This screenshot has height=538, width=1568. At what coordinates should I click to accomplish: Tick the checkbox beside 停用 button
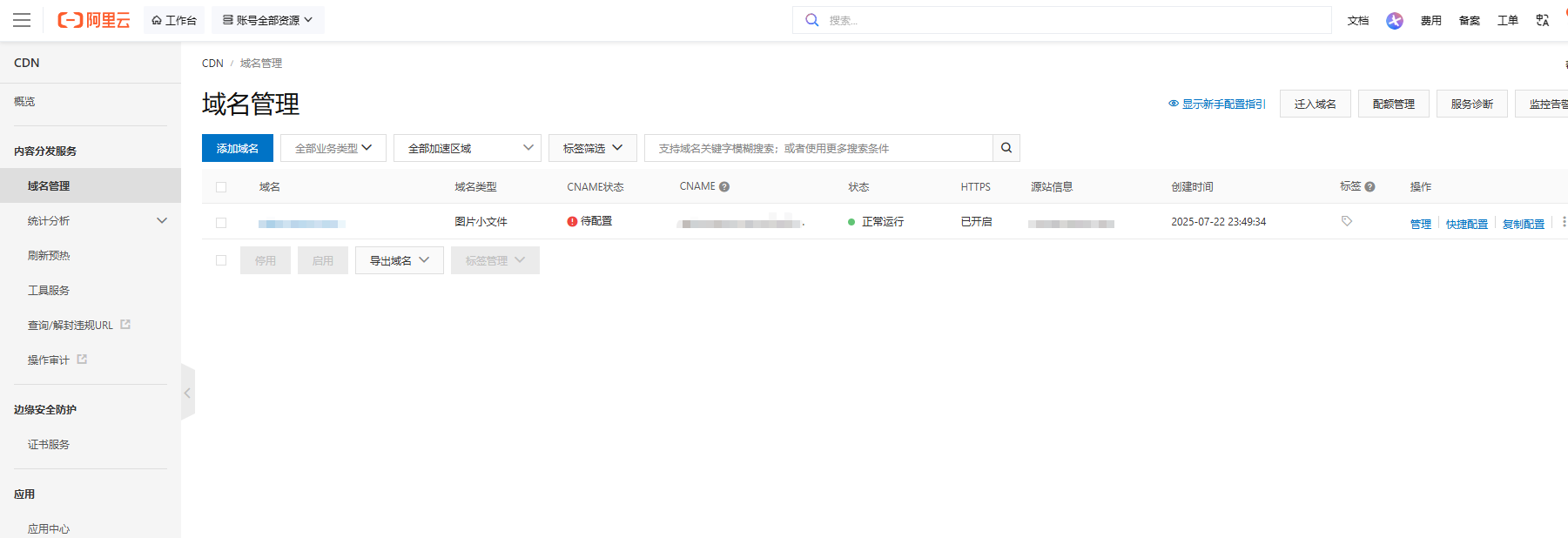(x=221, y=260)
